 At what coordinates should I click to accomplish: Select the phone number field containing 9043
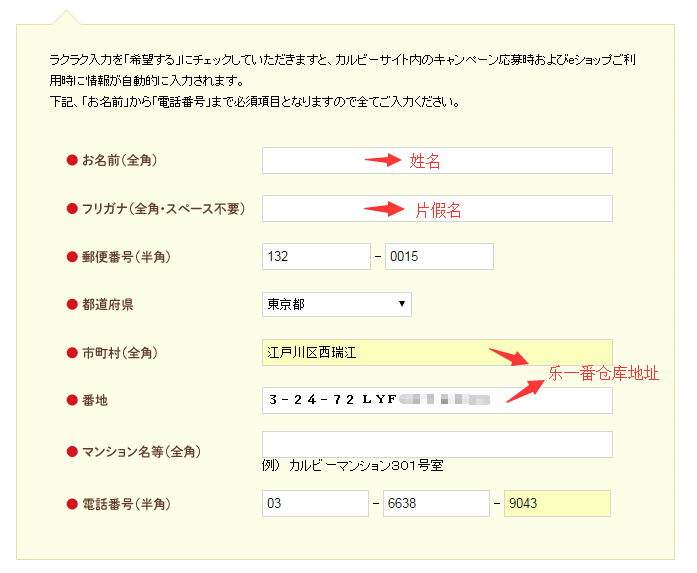coord(557,503)
